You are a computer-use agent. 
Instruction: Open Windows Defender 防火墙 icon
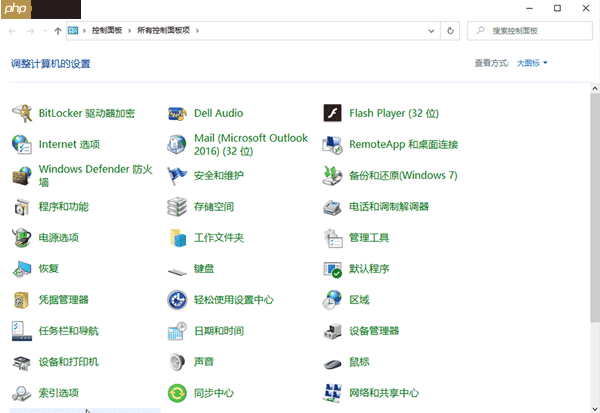coord(22,176)
